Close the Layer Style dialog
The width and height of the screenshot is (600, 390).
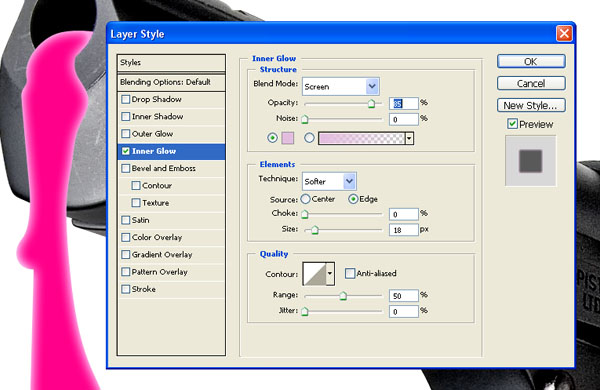pyautogui.click(x=564, y=34)
